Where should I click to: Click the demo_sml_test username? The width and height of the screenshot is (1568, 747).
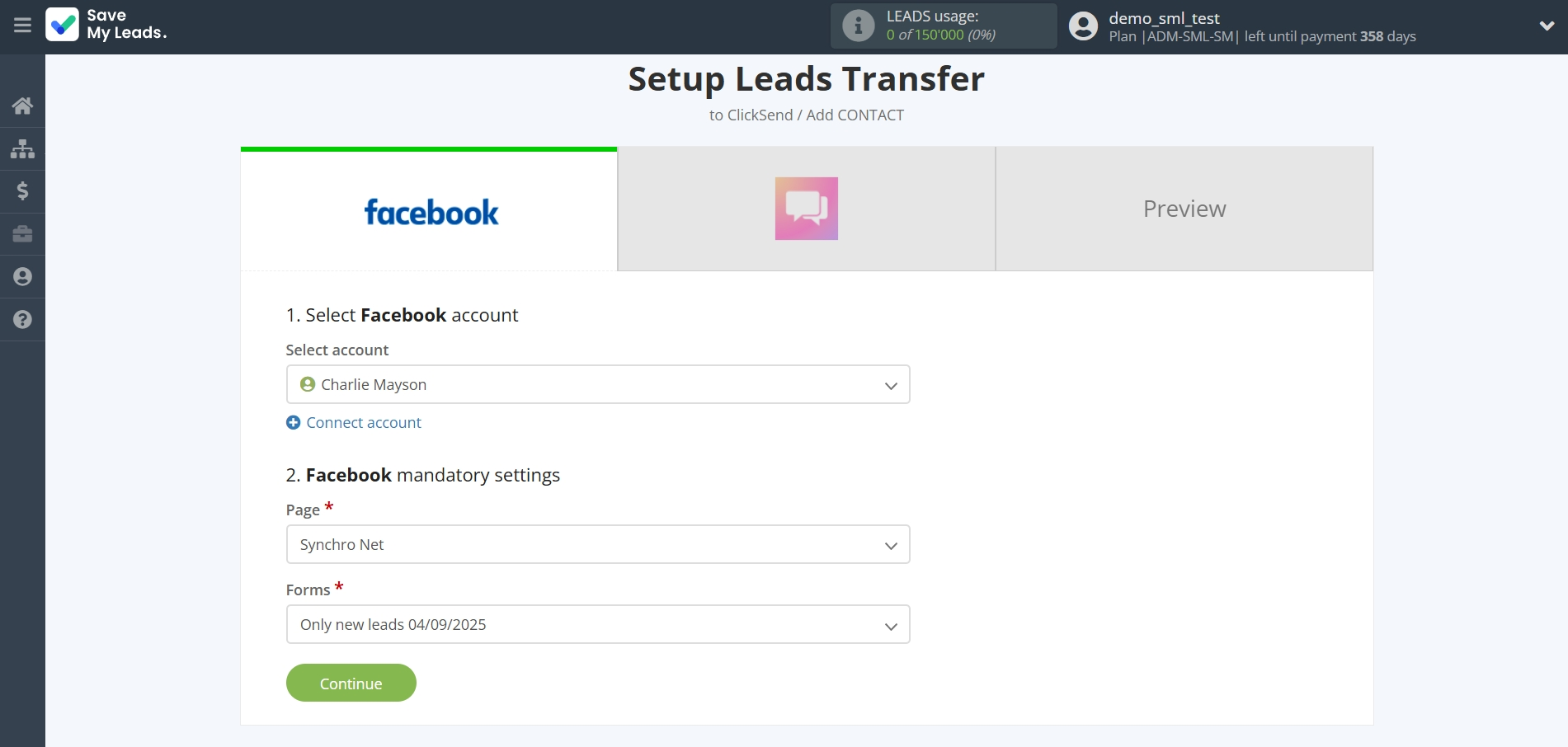pos(1163,18)
